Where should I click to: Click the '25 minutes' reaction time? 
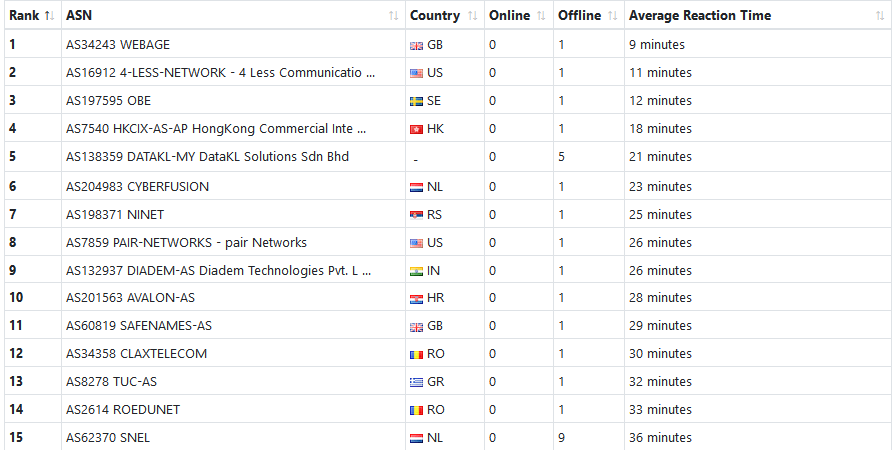pos(660,214)
